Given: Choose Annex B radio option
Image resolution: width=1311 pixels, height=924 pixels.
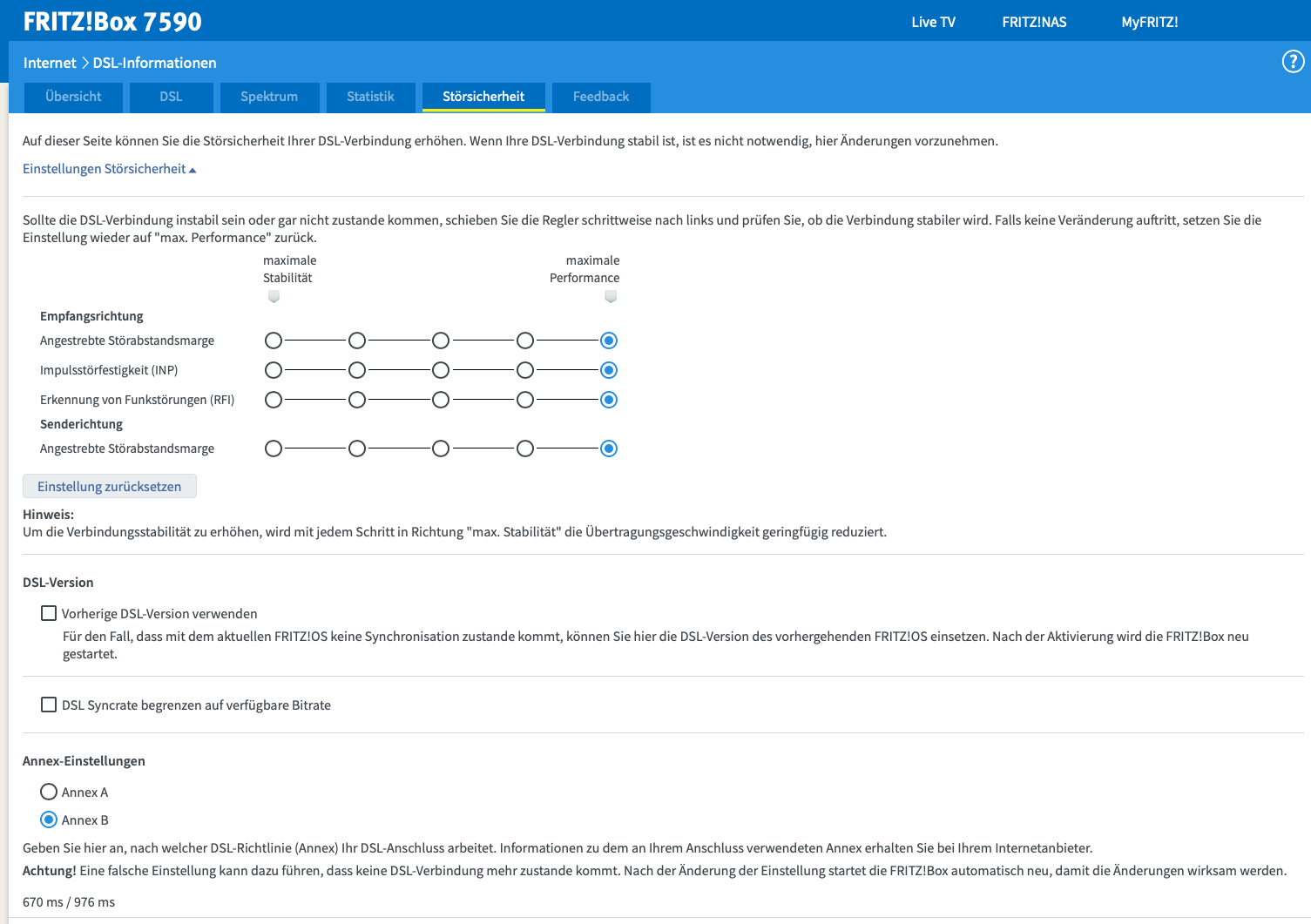Looking at the screenshot, I should pos(49,819).
